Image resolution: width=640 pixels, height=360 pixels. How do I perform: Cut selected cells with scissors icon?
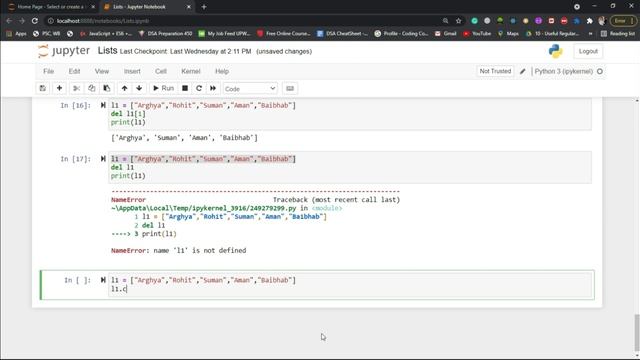pyautogui.click(x=76, y=88)
